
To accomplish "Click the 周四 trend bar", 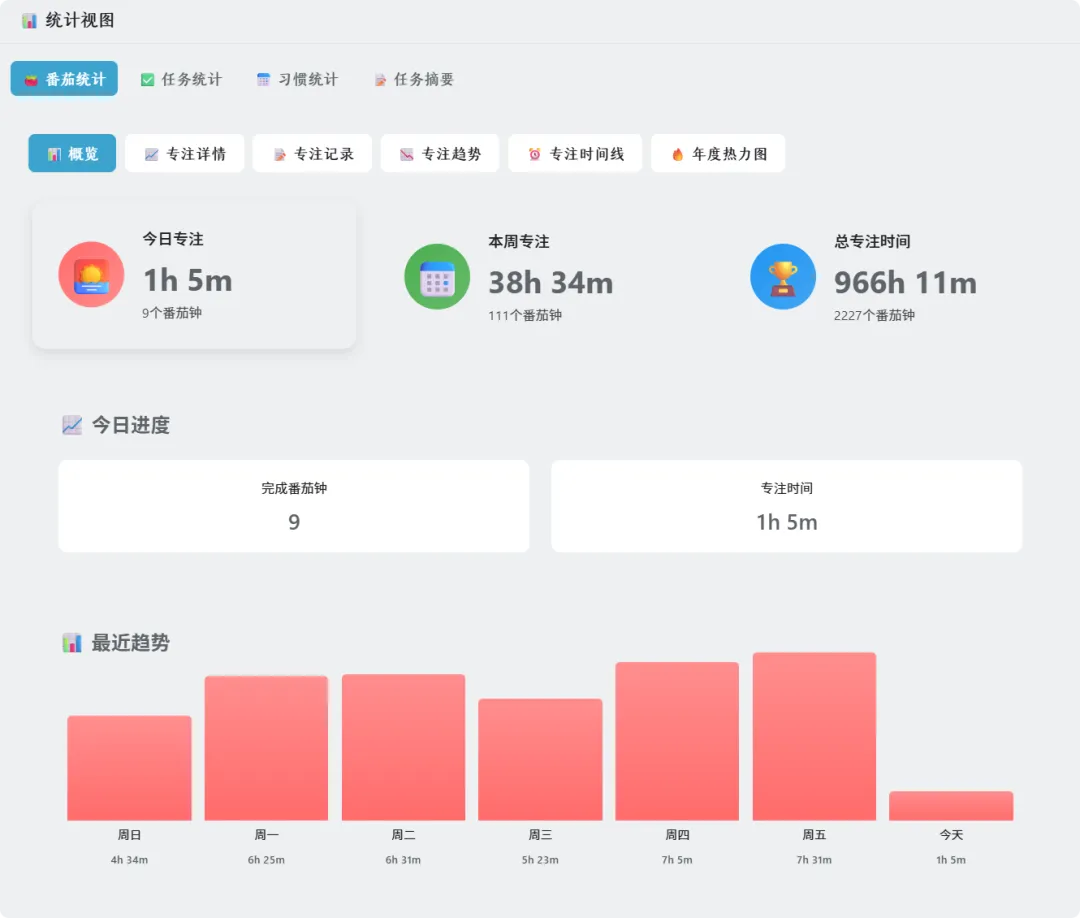I will point(677,741).
